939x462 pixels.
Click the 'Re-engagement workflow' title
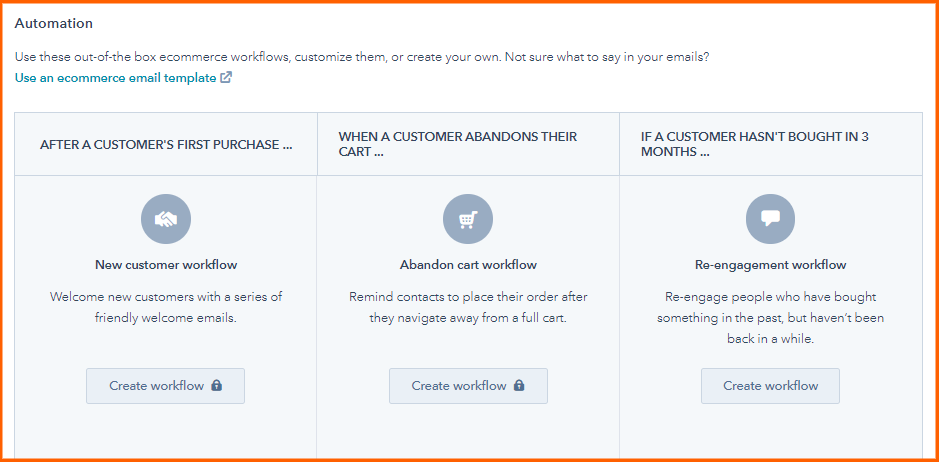(x=770, y=265)
